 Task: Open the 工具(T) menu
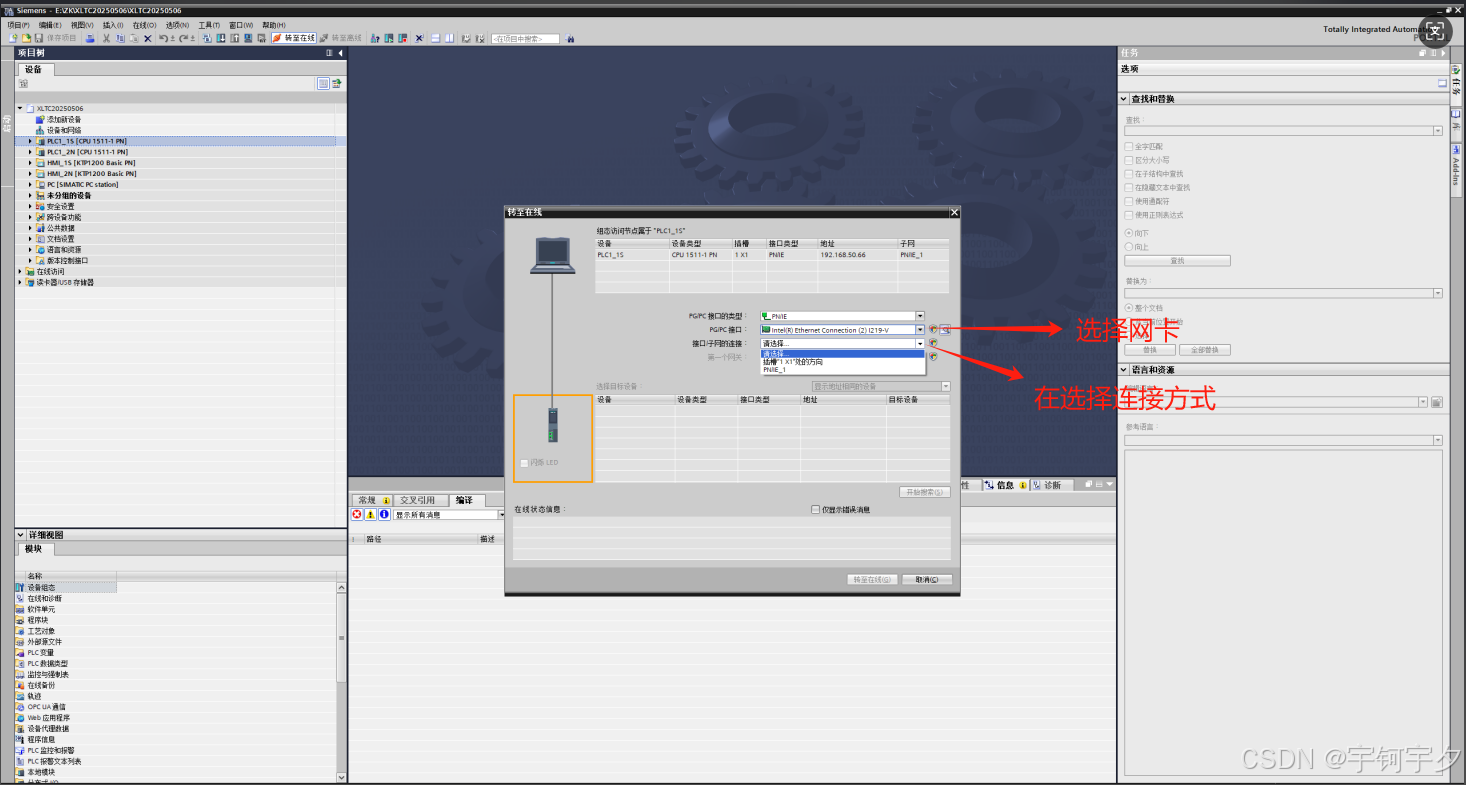pos(208,25)
